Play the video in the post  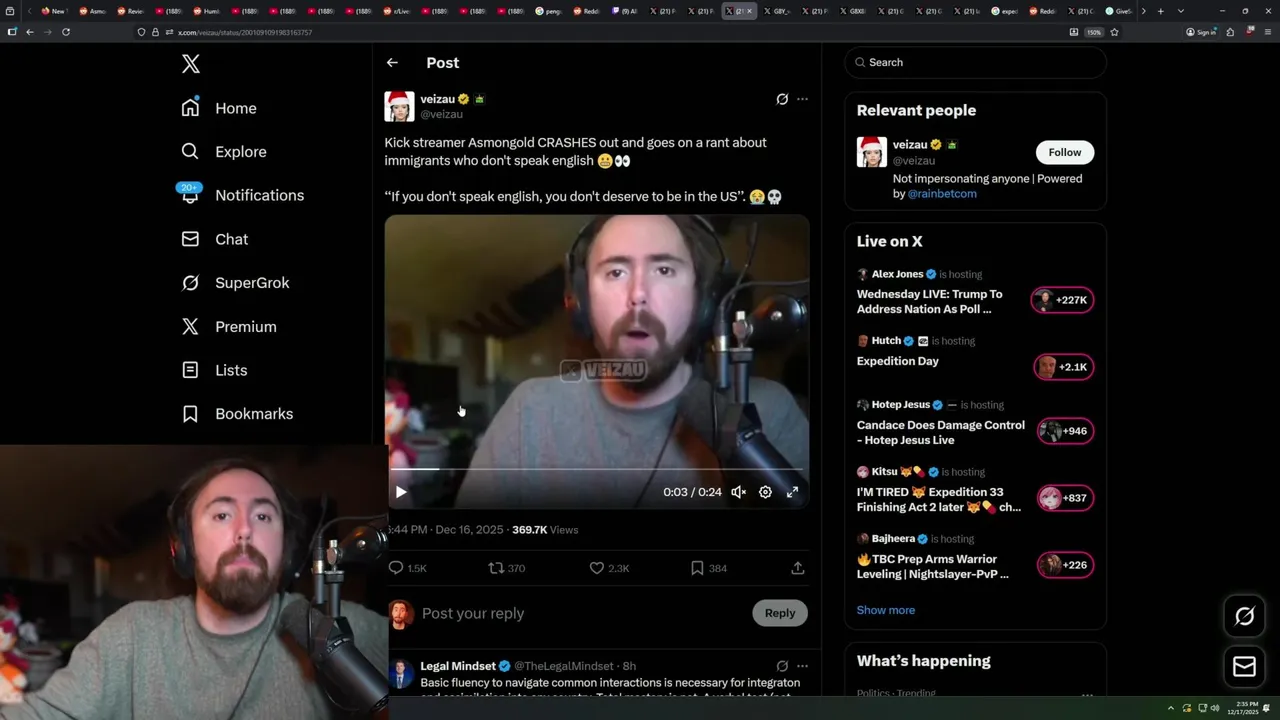pyautogui.click(x=401, y=492)
